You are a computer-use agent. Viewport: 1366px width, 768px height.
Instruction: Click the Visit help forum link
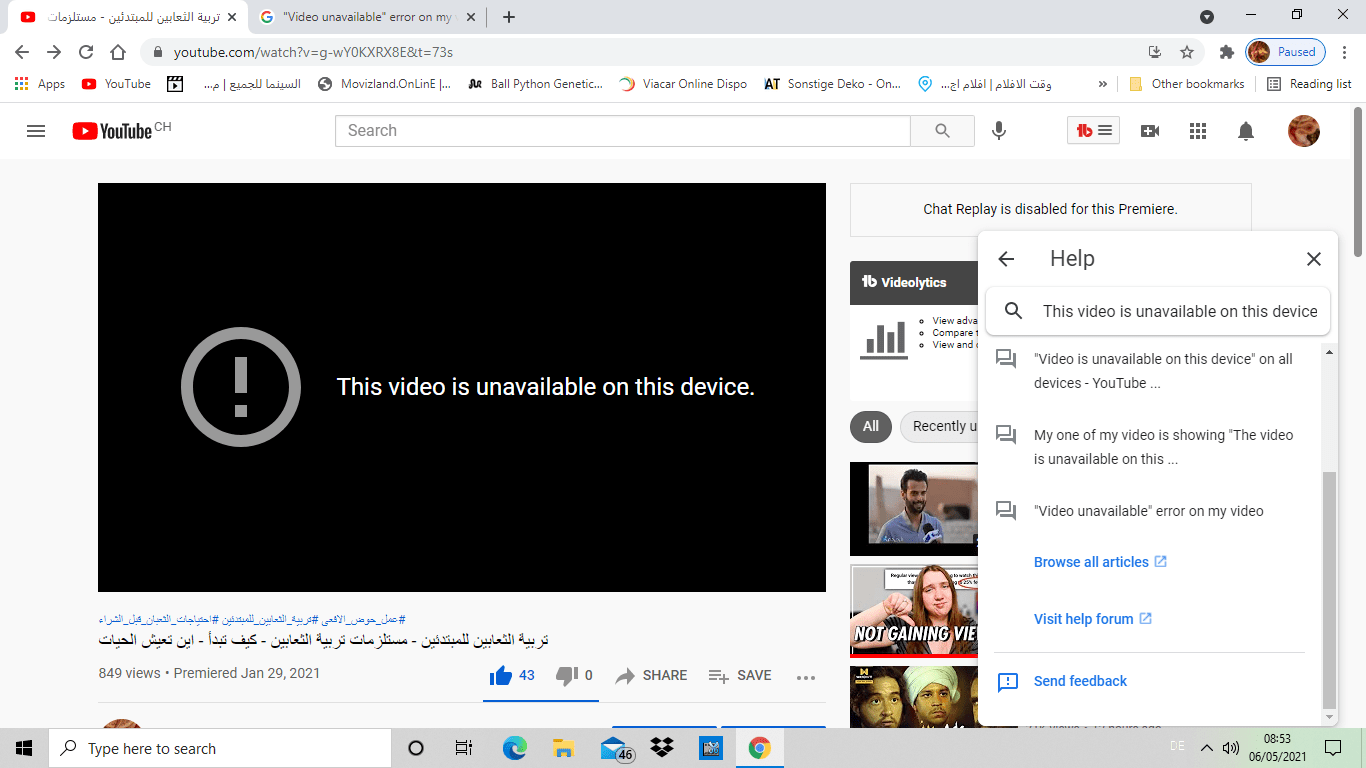pyautogui.click(x=1084, y=618)
